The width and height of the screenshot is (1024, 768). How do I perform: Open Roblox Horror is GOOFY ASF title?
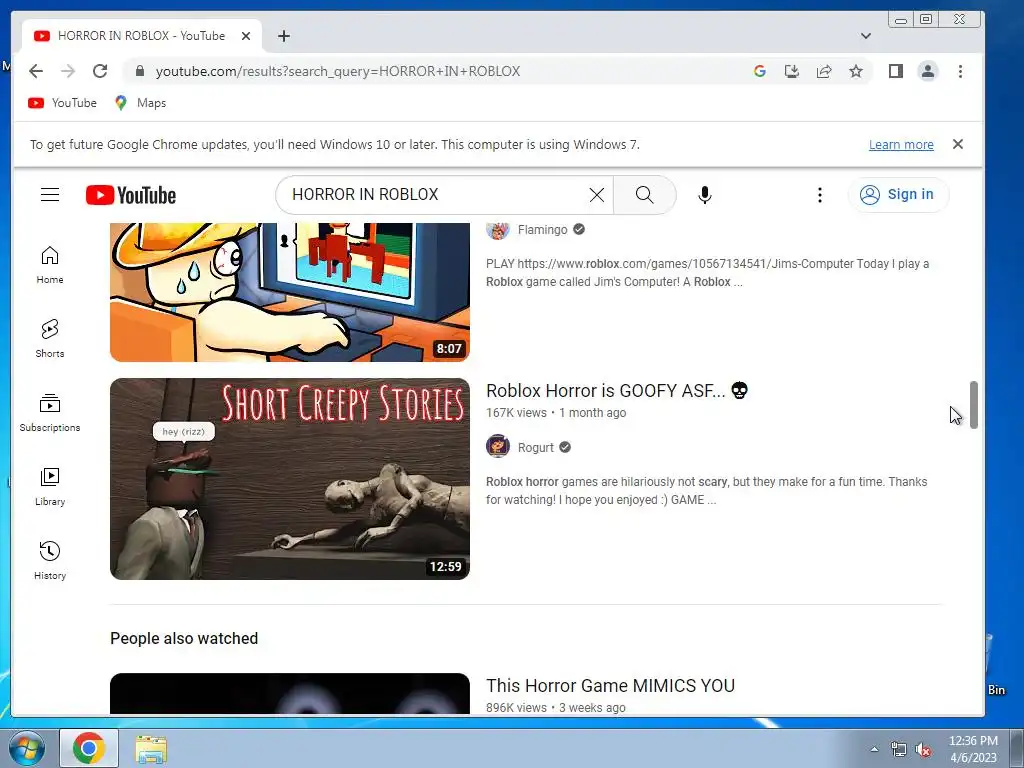617,391
